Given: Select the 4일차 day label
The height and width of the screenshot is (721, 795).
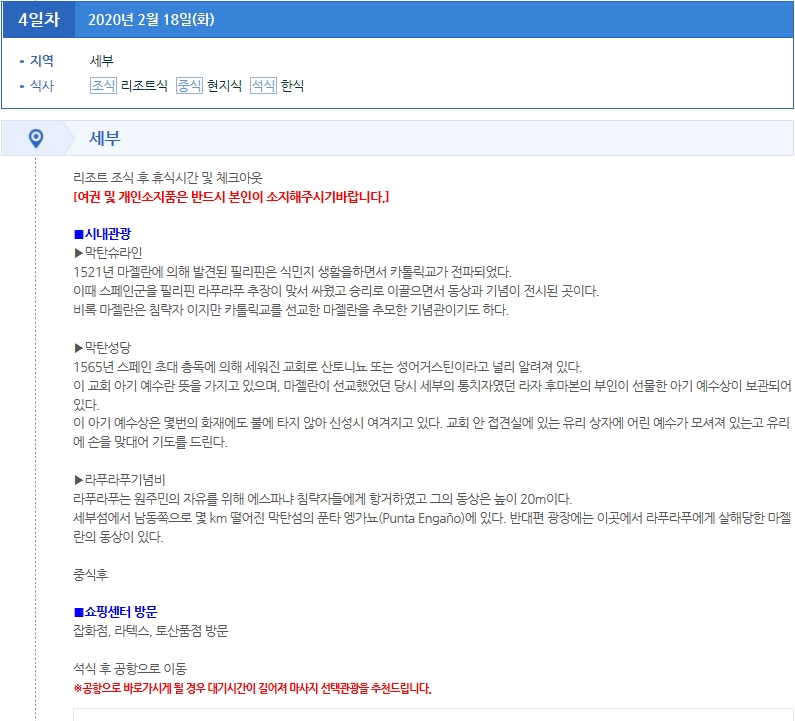Looking at the screenshot, I should click(37, 20).
